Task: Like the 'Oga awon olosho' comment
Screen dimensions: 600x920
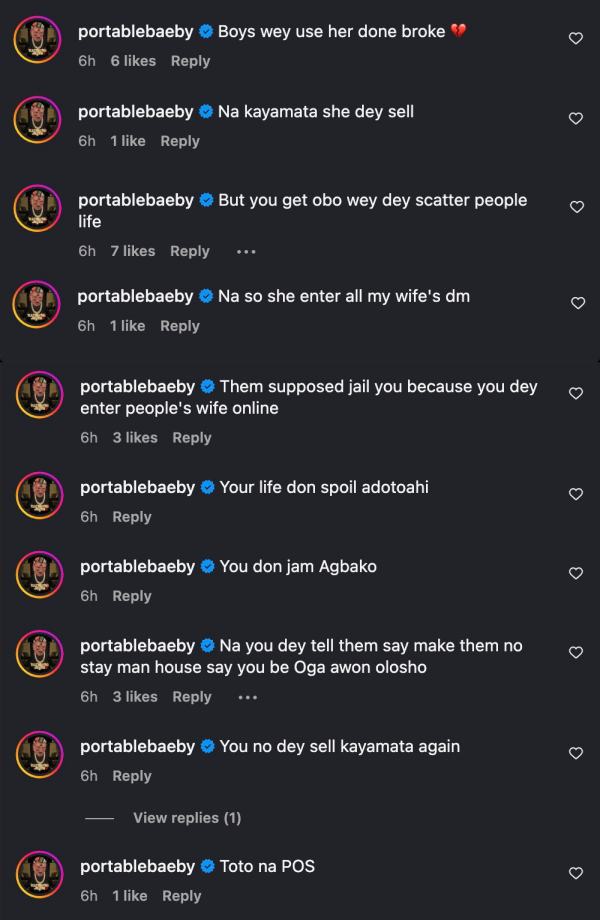Action: click(x=575, y=653)
